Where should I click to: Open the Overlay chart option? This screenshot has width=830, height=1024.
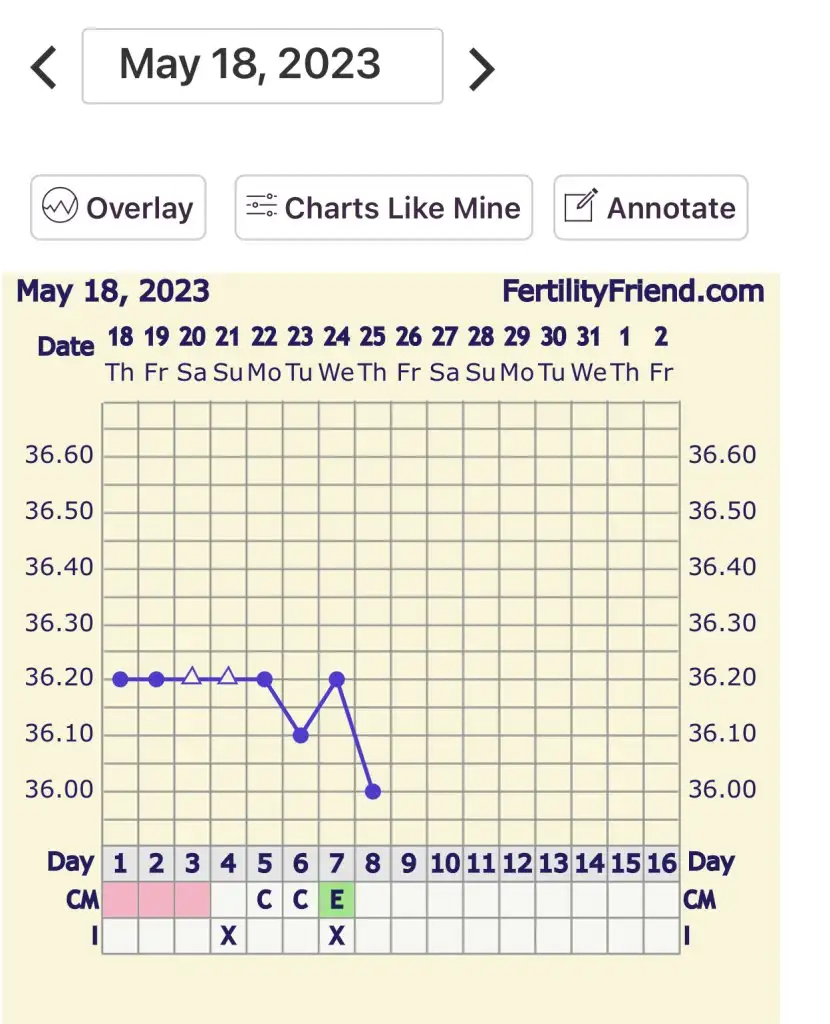tap(118, 208)
